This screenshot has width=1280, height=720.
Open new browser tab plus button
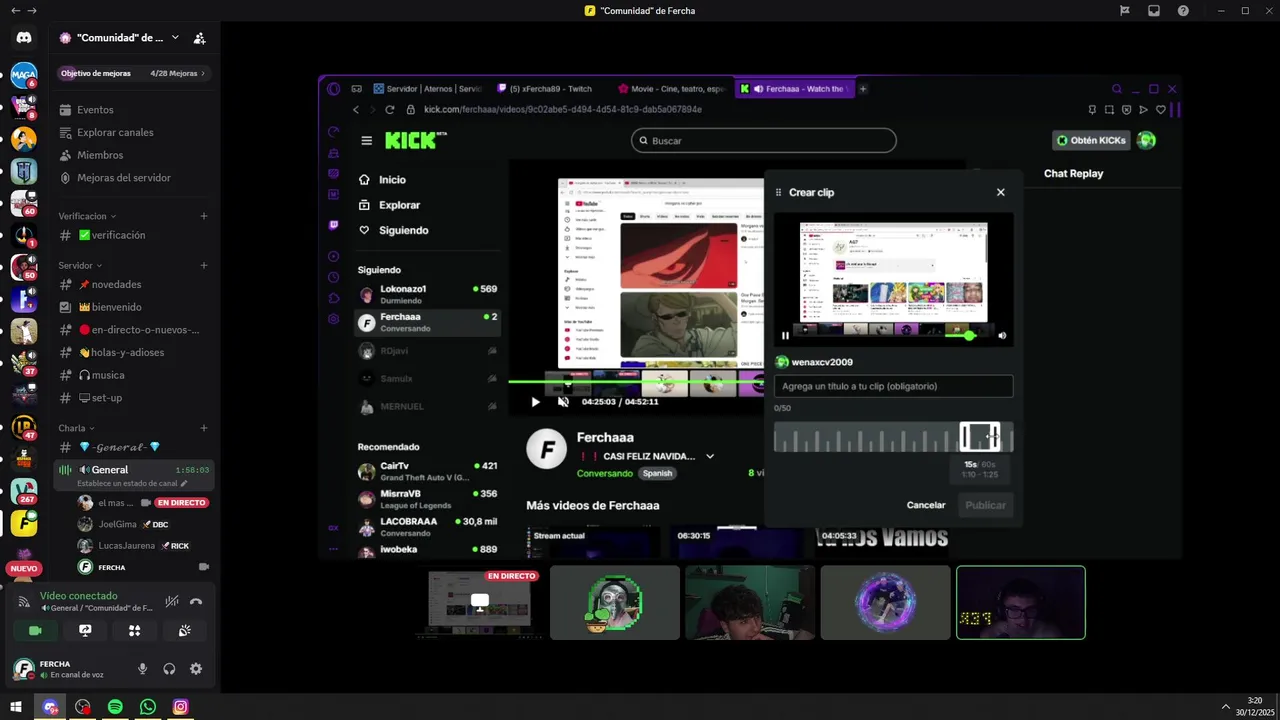tap(863, 89)
